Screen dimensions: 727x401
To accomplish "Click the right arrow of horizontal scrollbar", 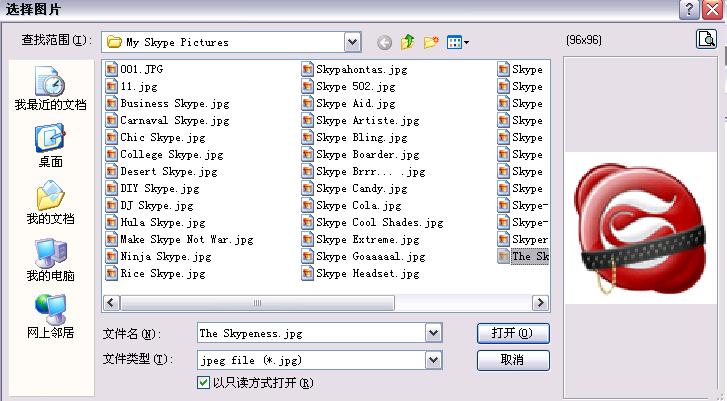I will 540,303.
